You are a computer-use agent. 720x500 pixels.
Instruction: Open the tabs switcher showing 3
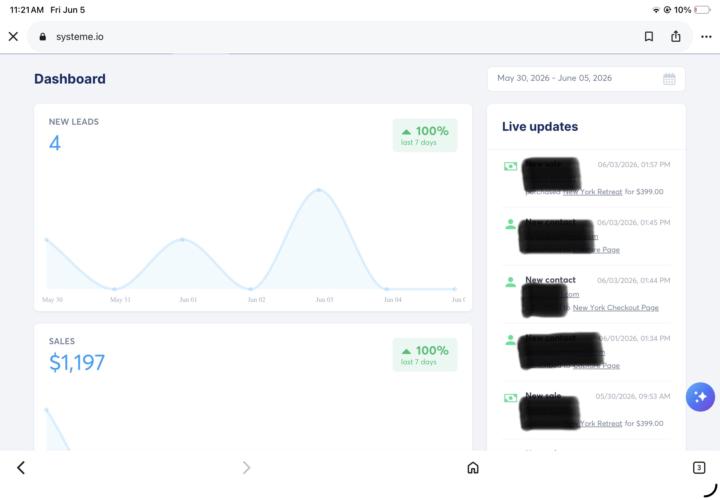pyautogui.click(x=698, y=467)
